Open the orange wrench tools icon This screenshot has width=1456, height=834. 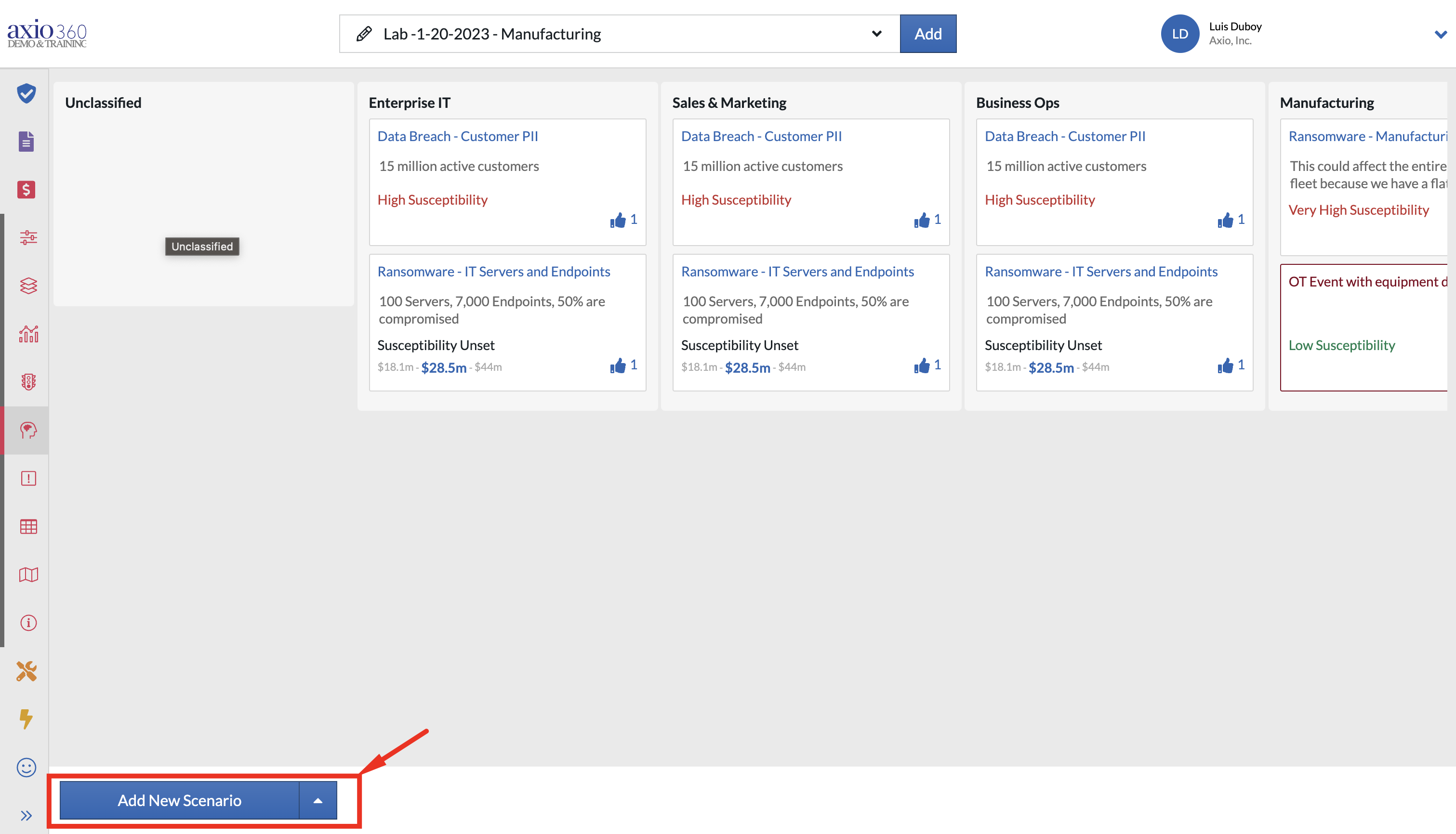[x=26, y=671]
